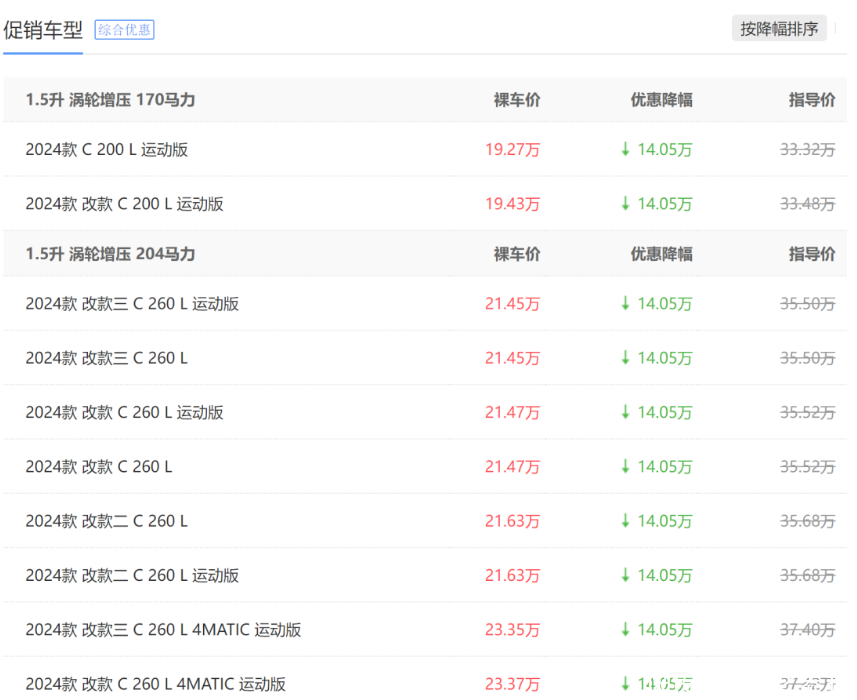Open the 2024款 C 200 L 运动版 model
The image size is (857, 700).
(x=107, y=150)
